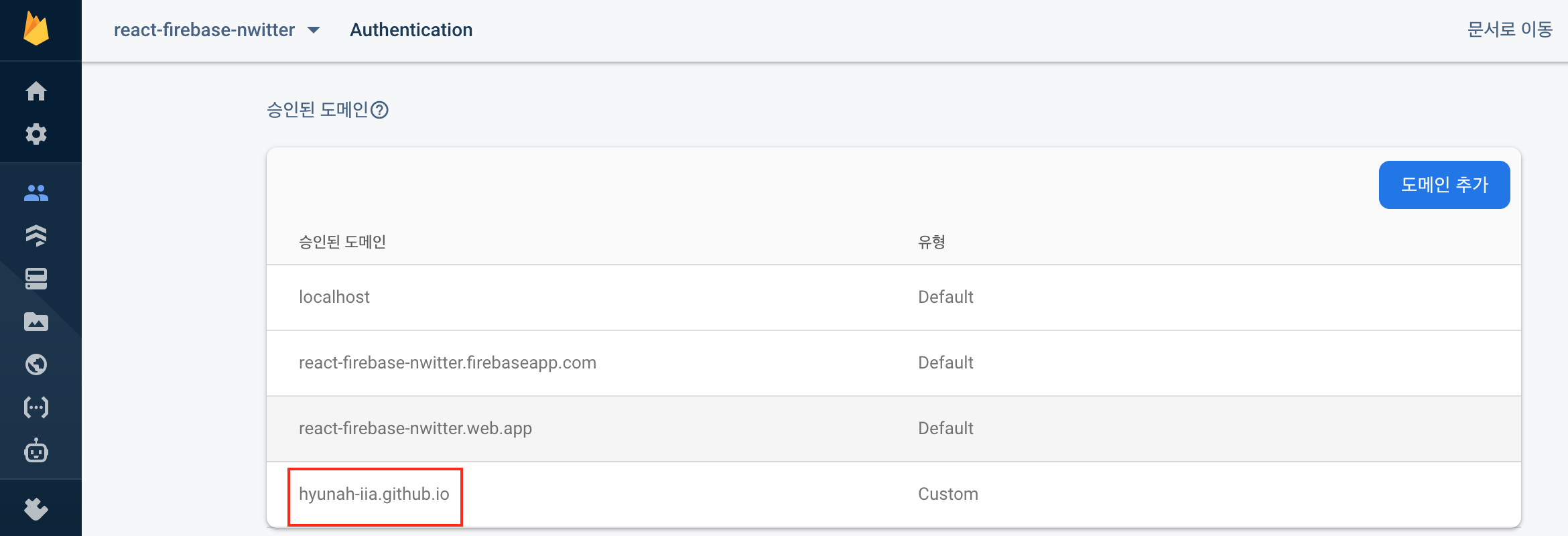Click the Authentication page title

point(411,30)
